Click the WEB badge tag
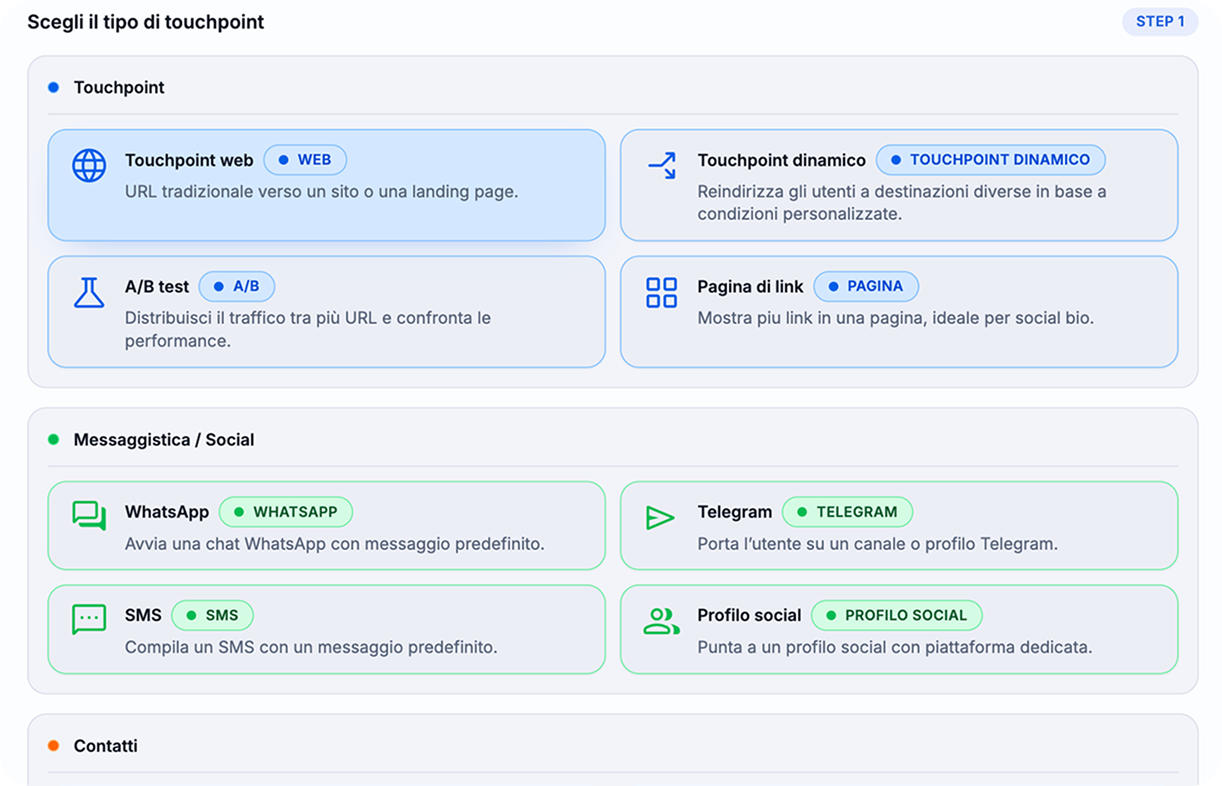Image resolution: width=1222 pixels, height=786 pixels. (x=305, y=160)
